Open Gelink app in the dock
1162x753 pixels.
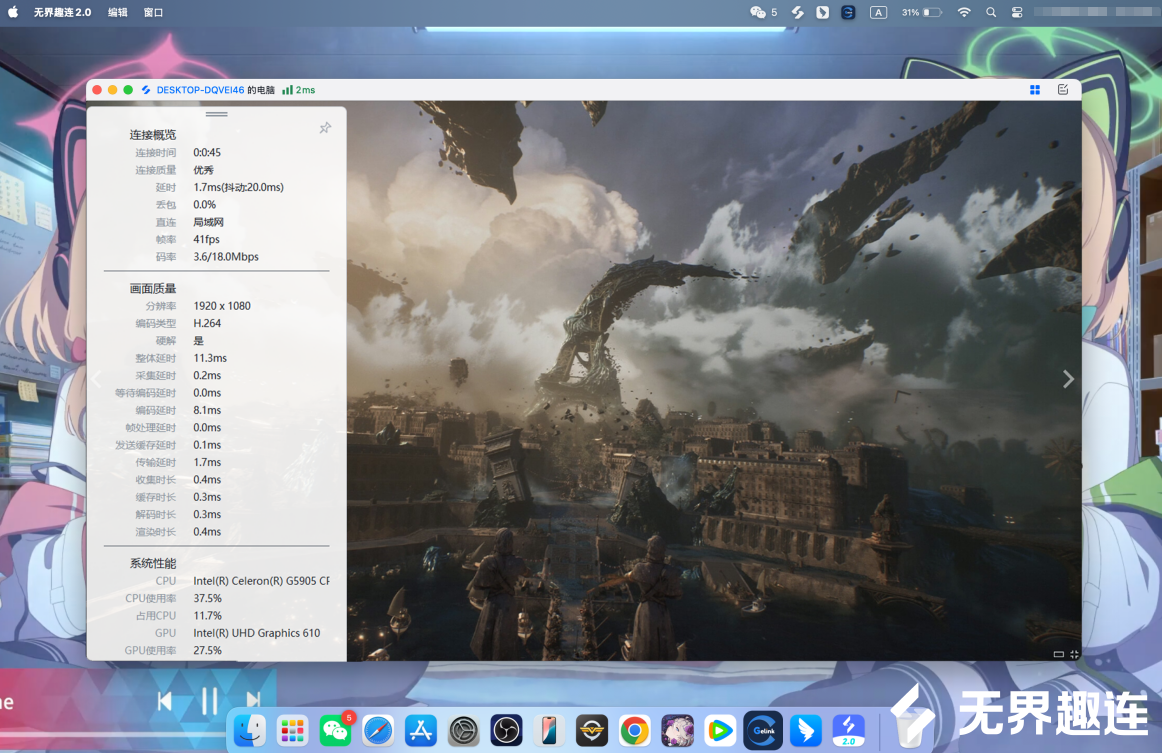[x=763, y=731]
